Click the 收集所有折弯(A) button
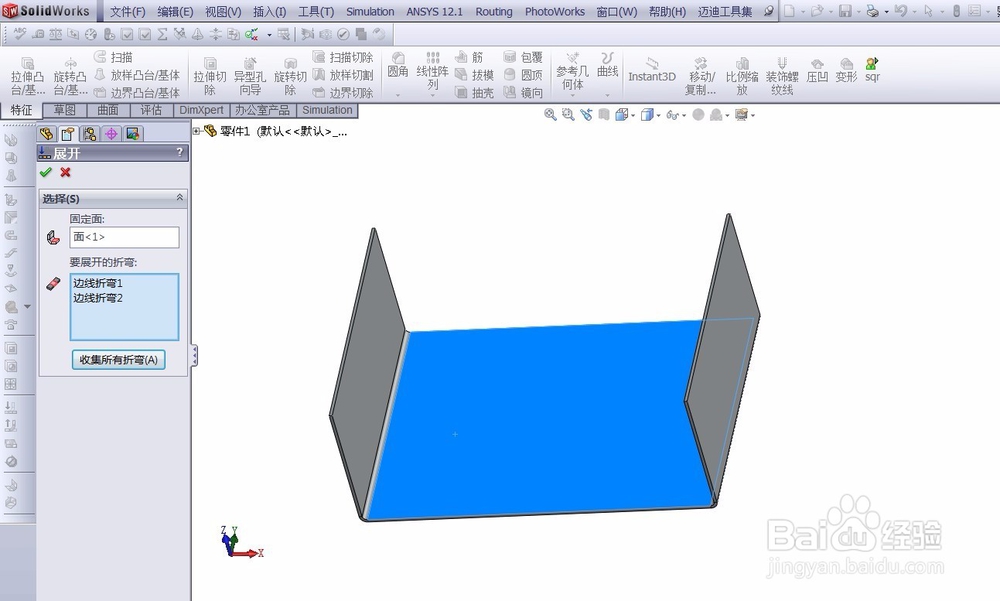Viewport: 1000px width, 601px height. tap(119, 360)
